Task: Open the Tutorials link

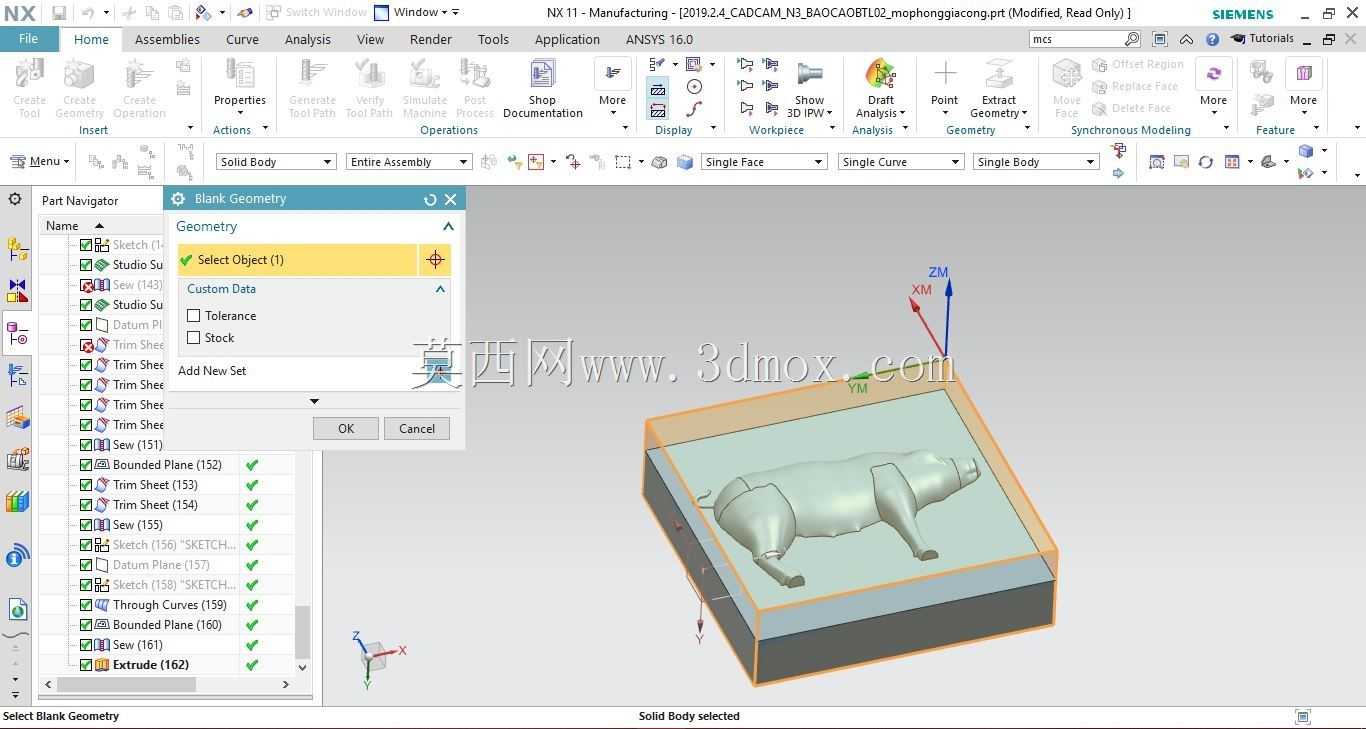Action: coord(1263,39)
